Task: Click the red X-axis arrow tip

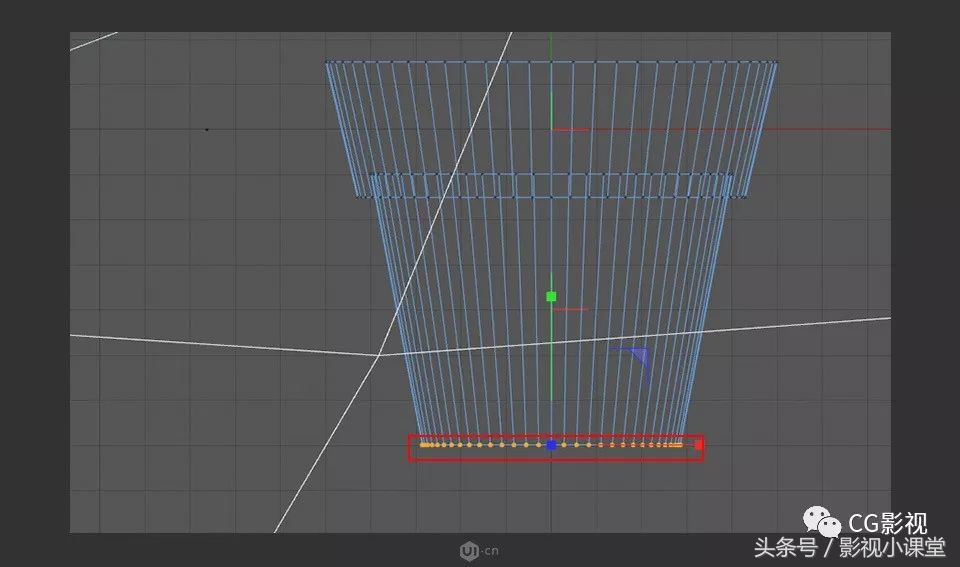Action: [x=697, y=445]
